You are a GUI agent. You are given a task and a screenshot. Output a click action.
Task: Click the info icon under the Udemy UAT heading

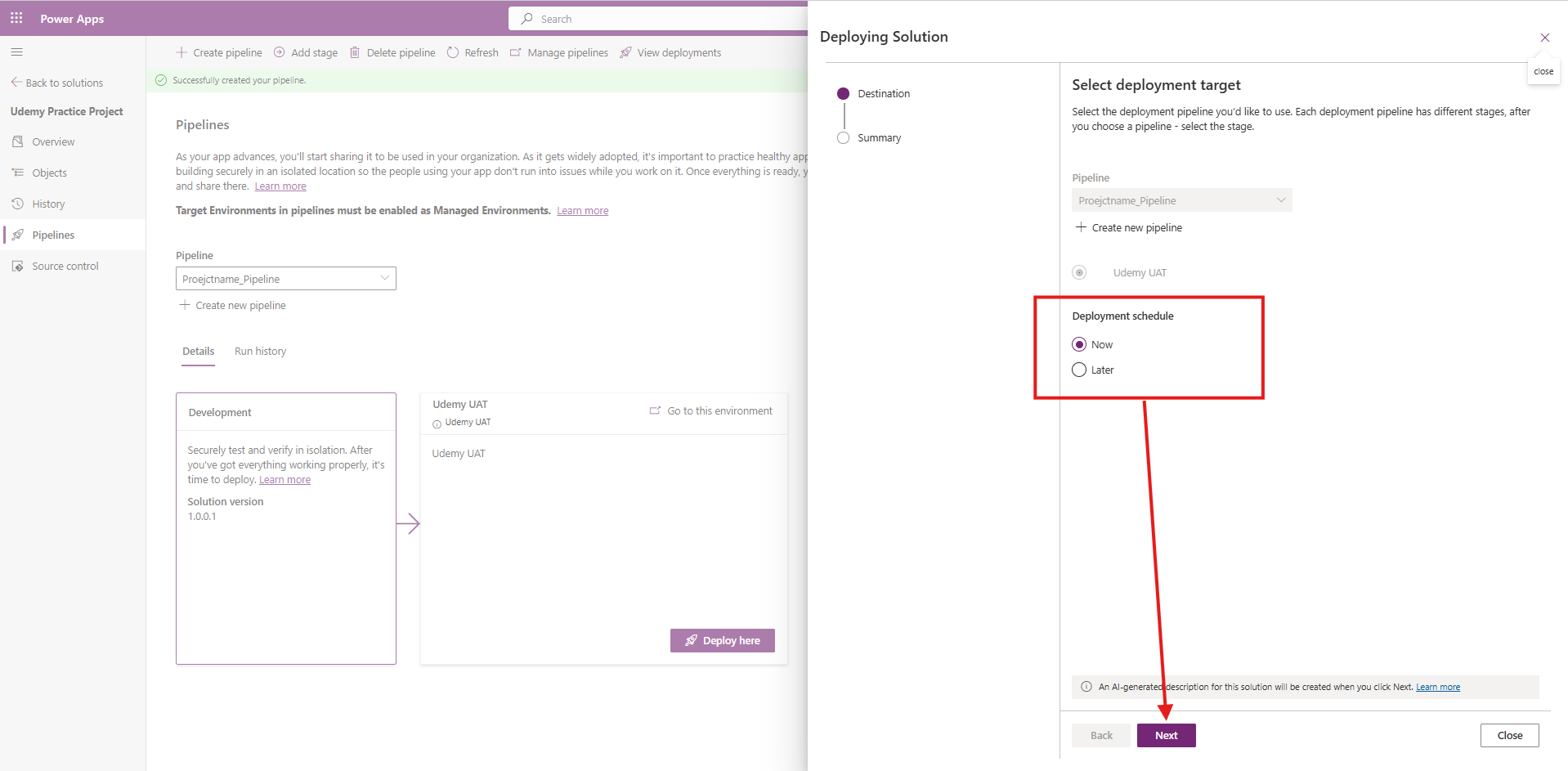click(x=437, y=424)
